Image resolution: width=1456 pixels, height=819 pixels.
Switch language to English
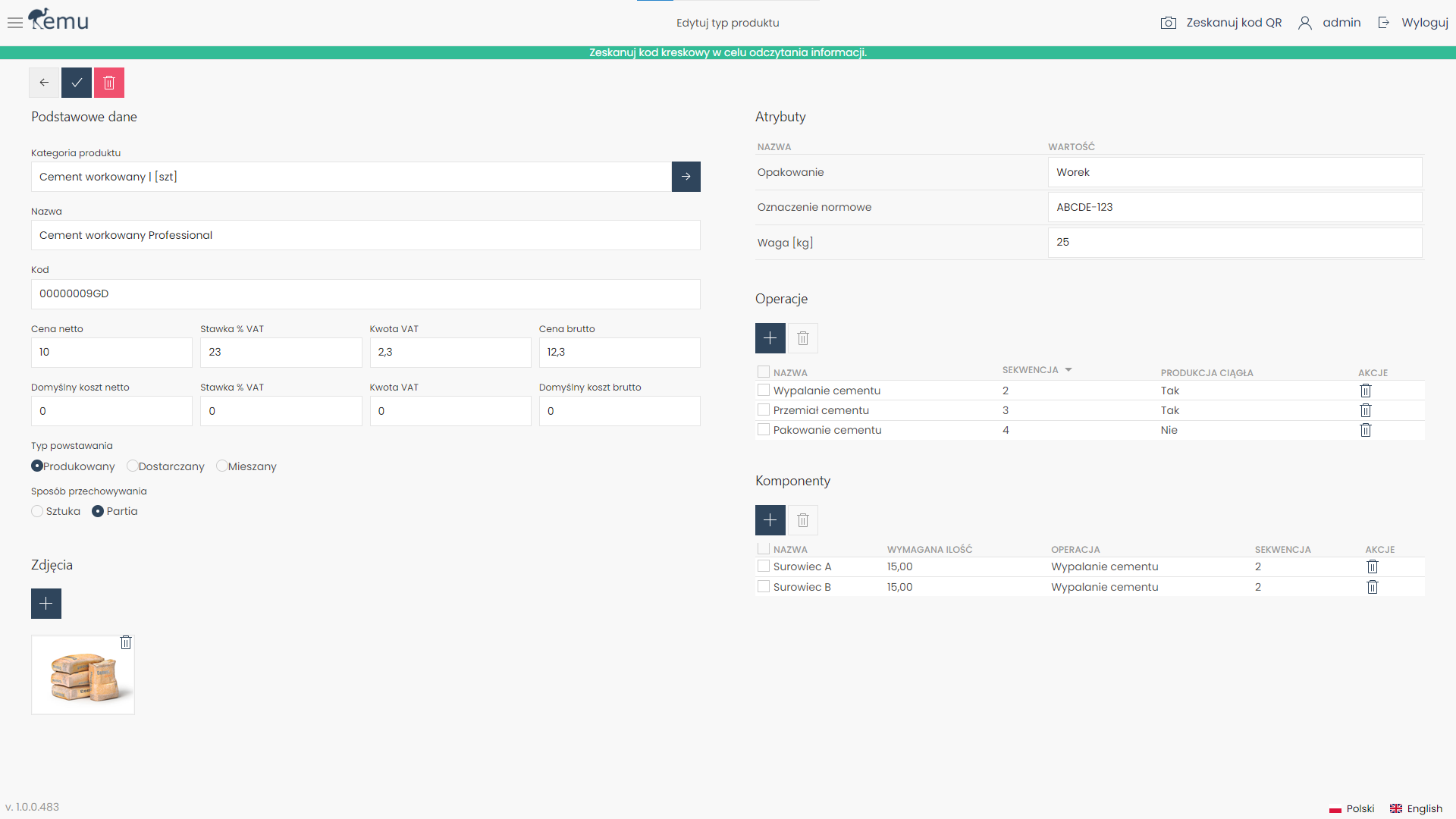pos(1416,808)
